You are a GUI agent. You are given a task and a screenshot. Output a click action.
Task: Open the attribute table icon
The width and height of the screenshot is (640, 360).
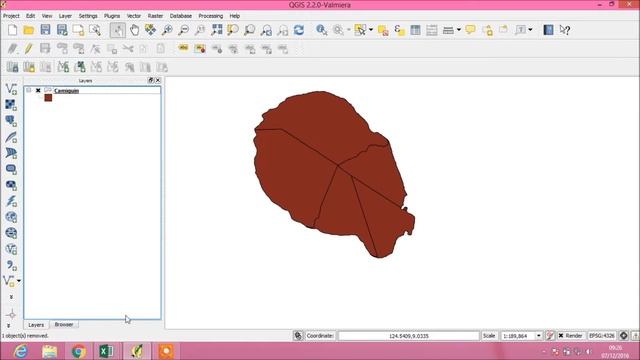point(416,30)
